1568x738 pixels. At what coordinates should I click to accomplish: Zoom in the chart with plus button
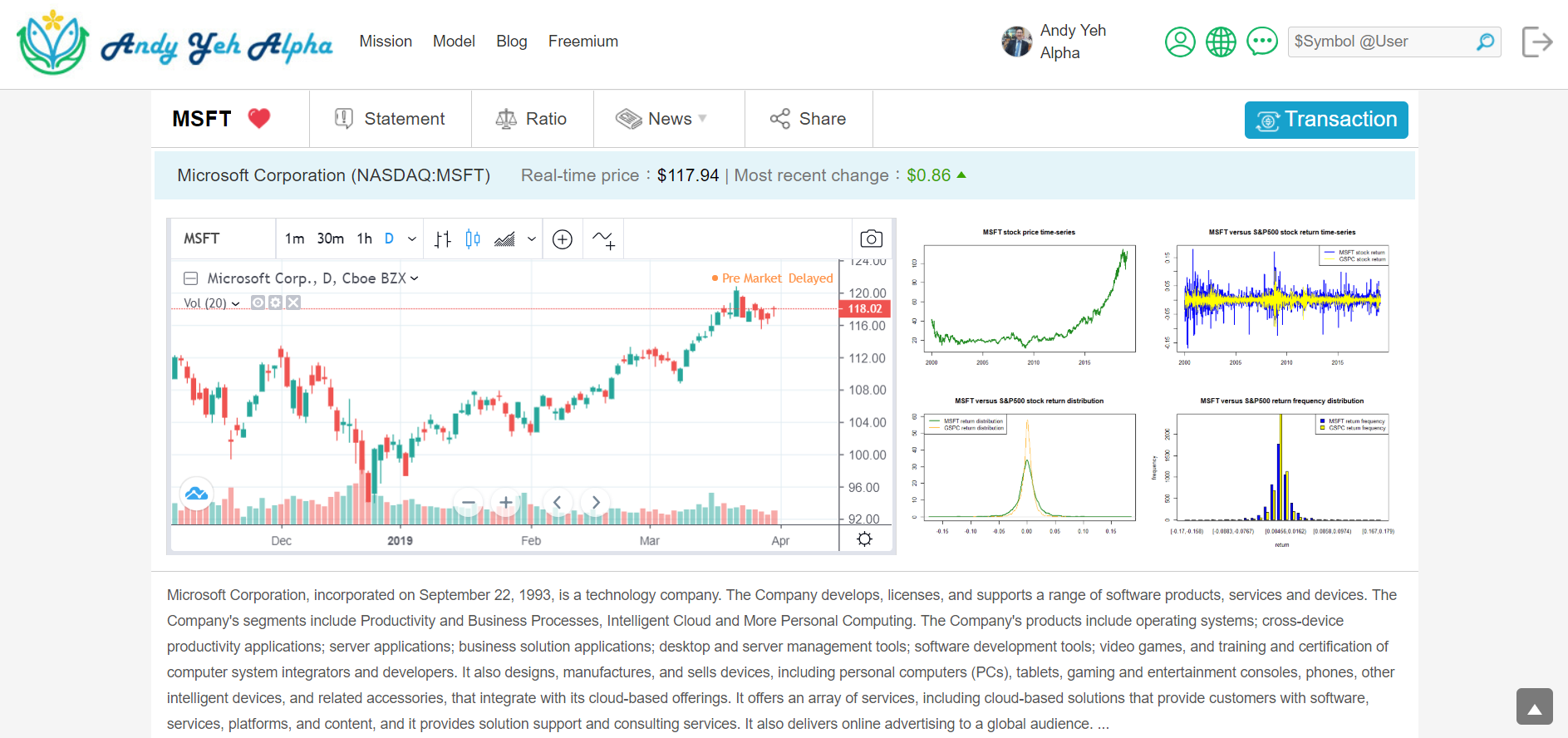coord(506,502)
